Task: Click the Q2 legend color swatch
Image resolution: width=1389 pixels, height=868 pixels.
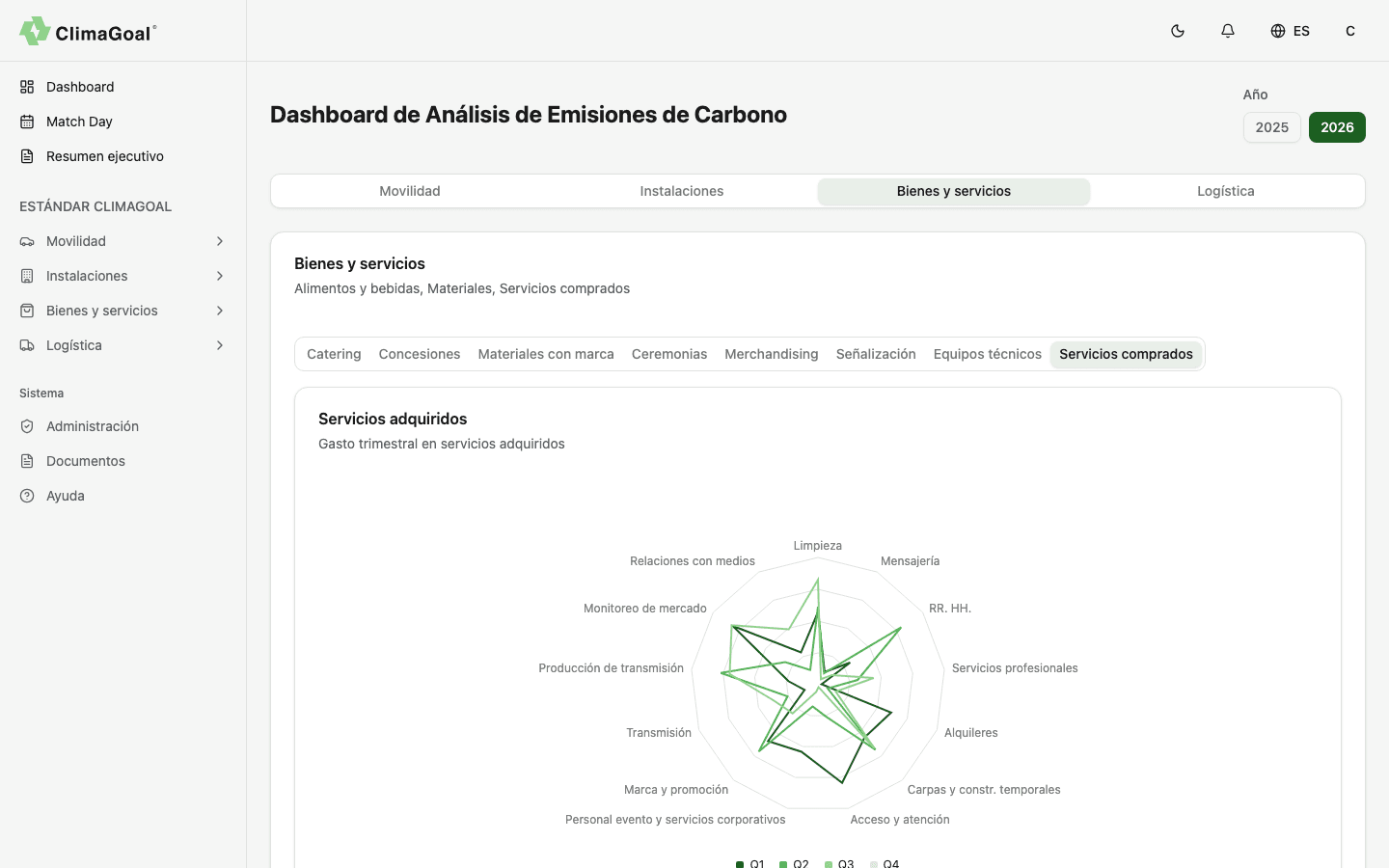Action: coord(784,864)
